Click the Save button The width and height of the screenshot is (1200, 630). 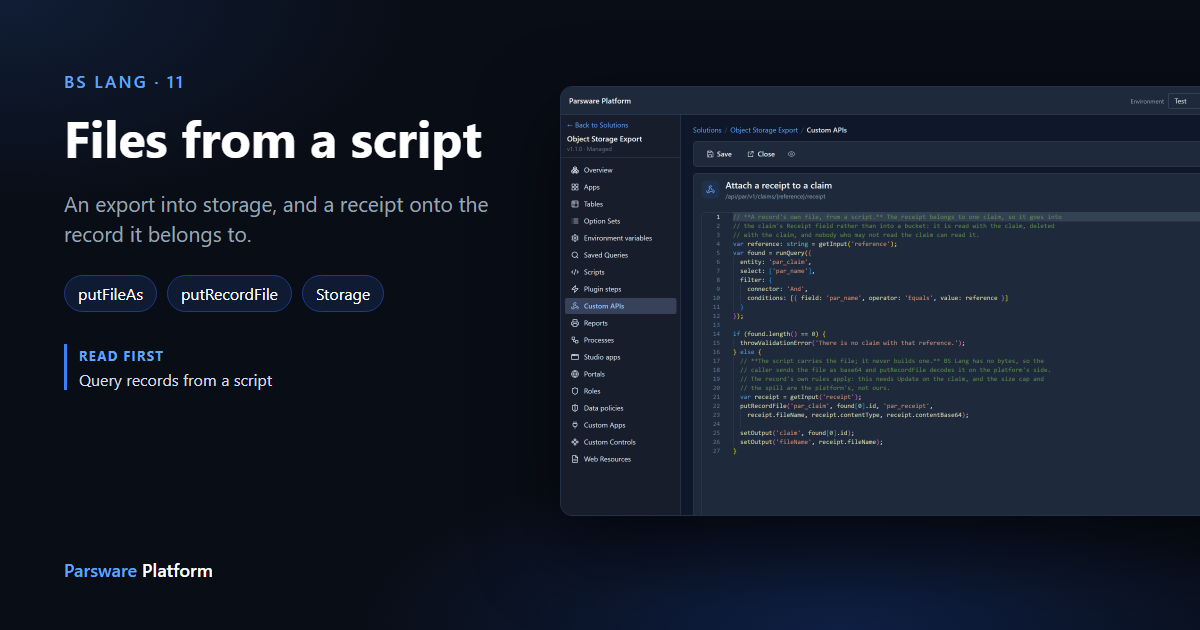[719, 154]
